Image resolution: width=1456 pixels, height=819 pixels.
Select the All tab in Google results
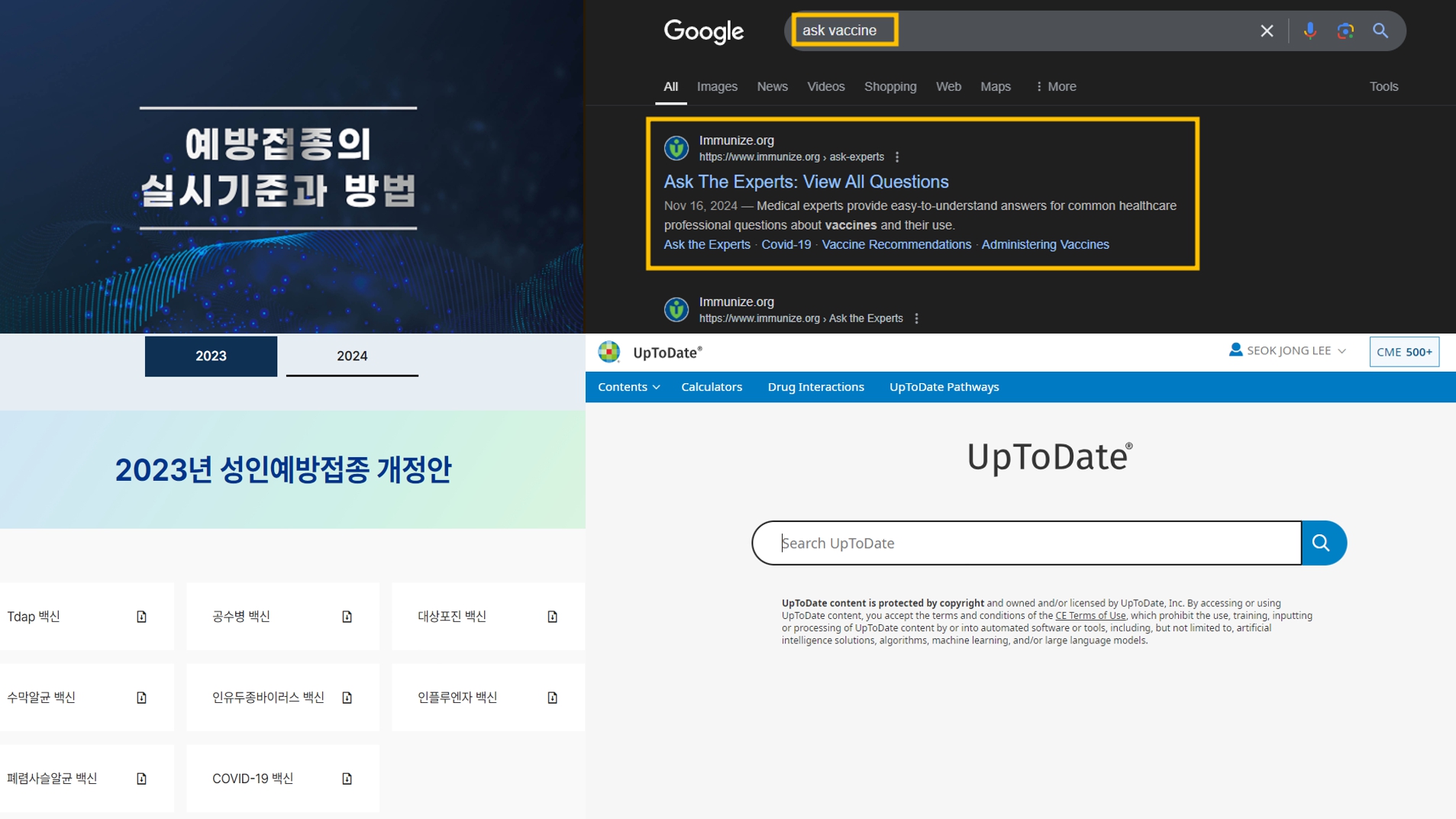point(670,86)
